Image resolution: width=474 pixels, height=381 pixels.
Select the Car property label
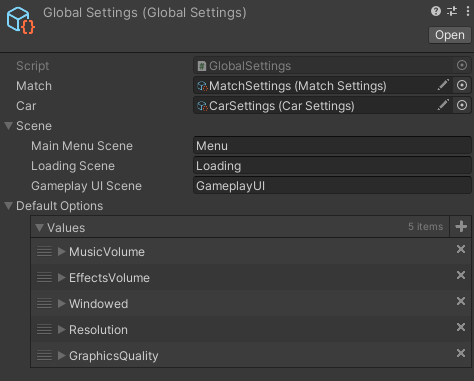coord(26,106)
